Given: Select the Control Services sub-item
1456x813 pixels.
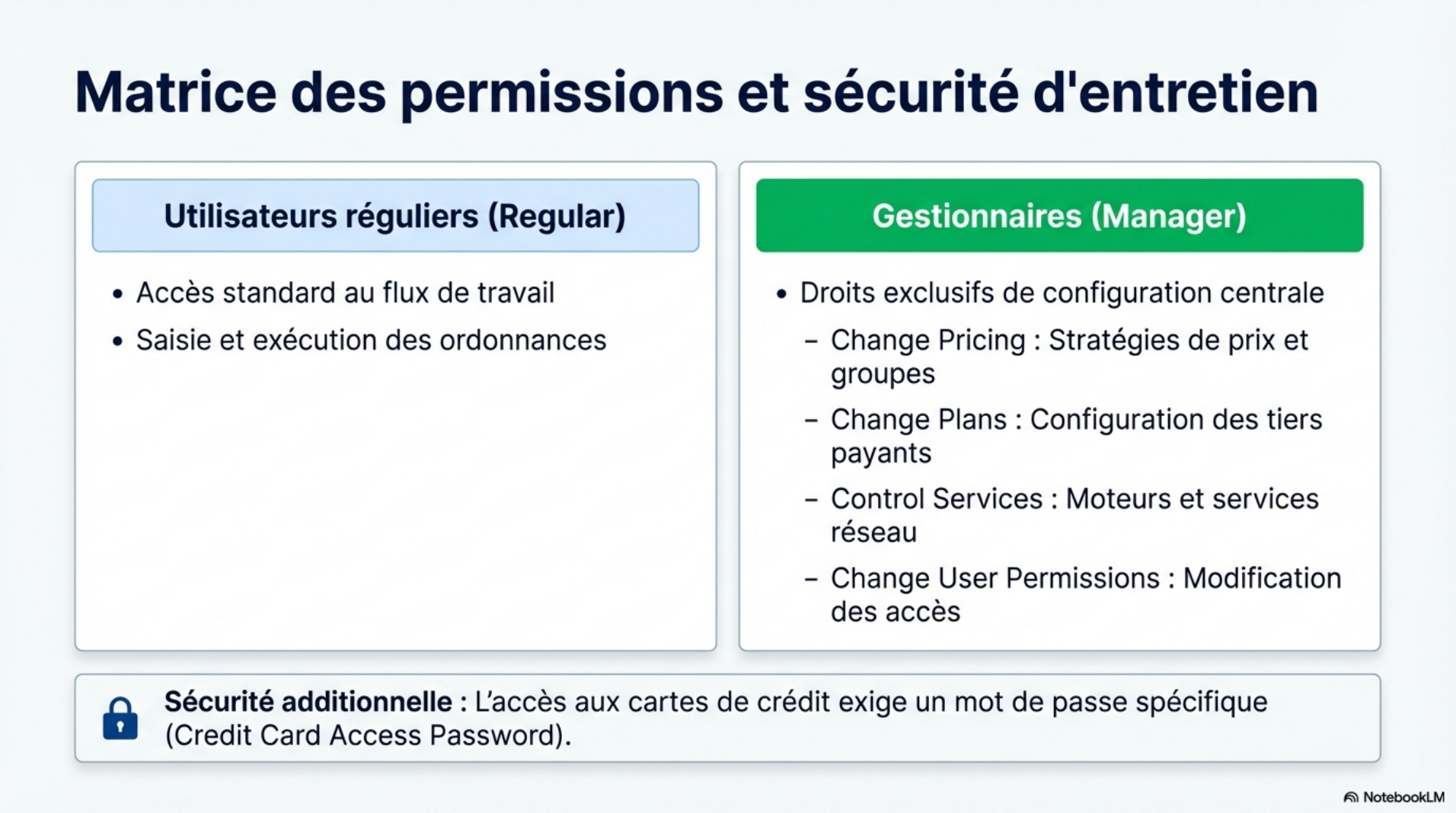Looking at the screenshot, I should tap(1074, 515).
